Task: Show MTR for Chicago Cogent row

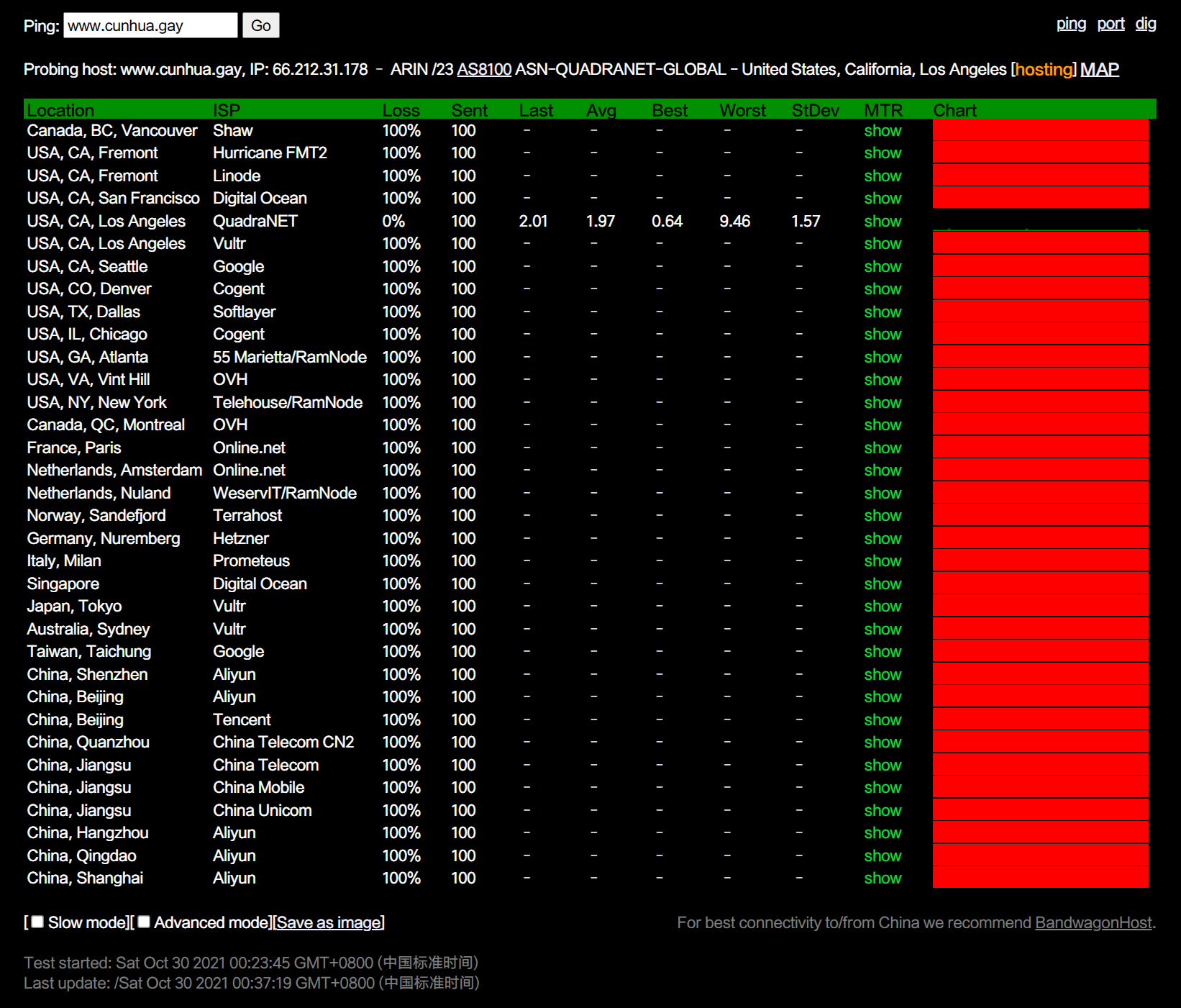Action: coord(883,334)
